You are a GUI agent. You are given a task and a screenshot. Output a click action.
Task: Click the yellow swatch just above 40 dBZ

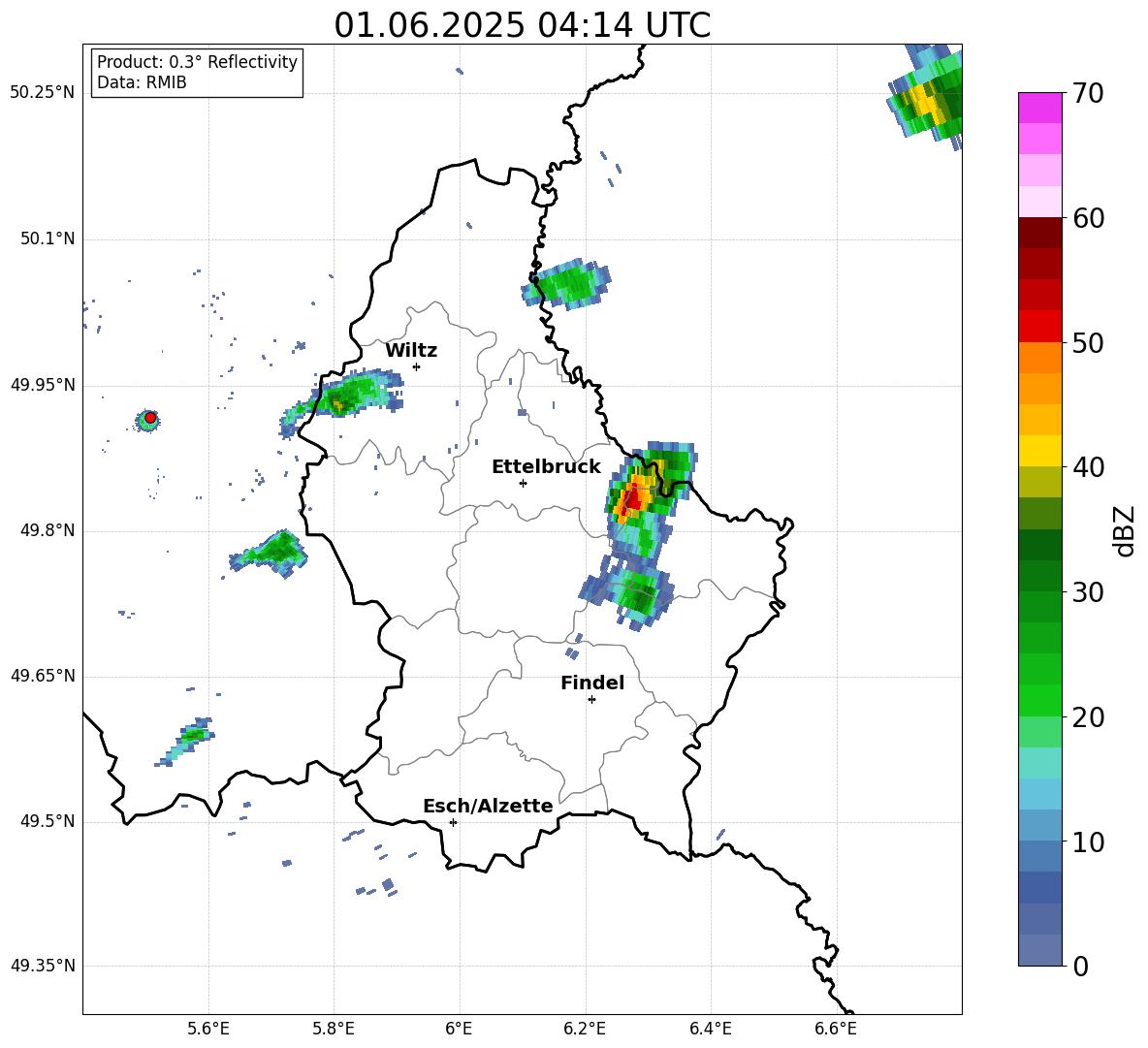click(x=1040, y=451)
